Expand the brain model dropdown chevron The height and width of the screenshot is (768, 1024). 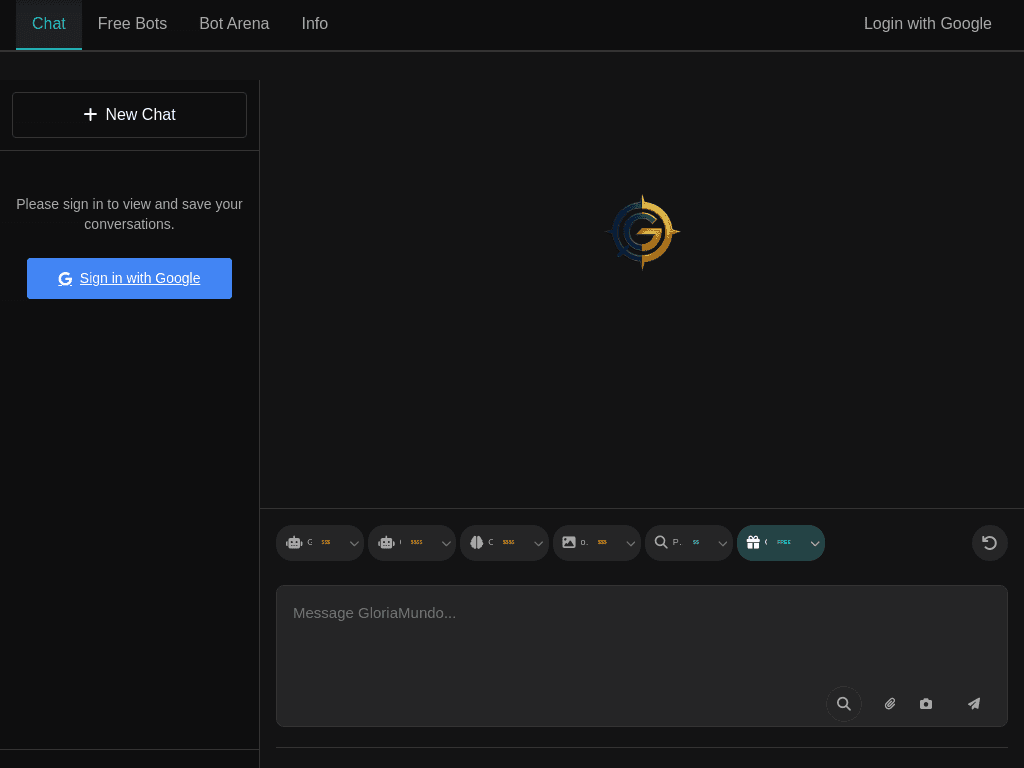point(538,543)
